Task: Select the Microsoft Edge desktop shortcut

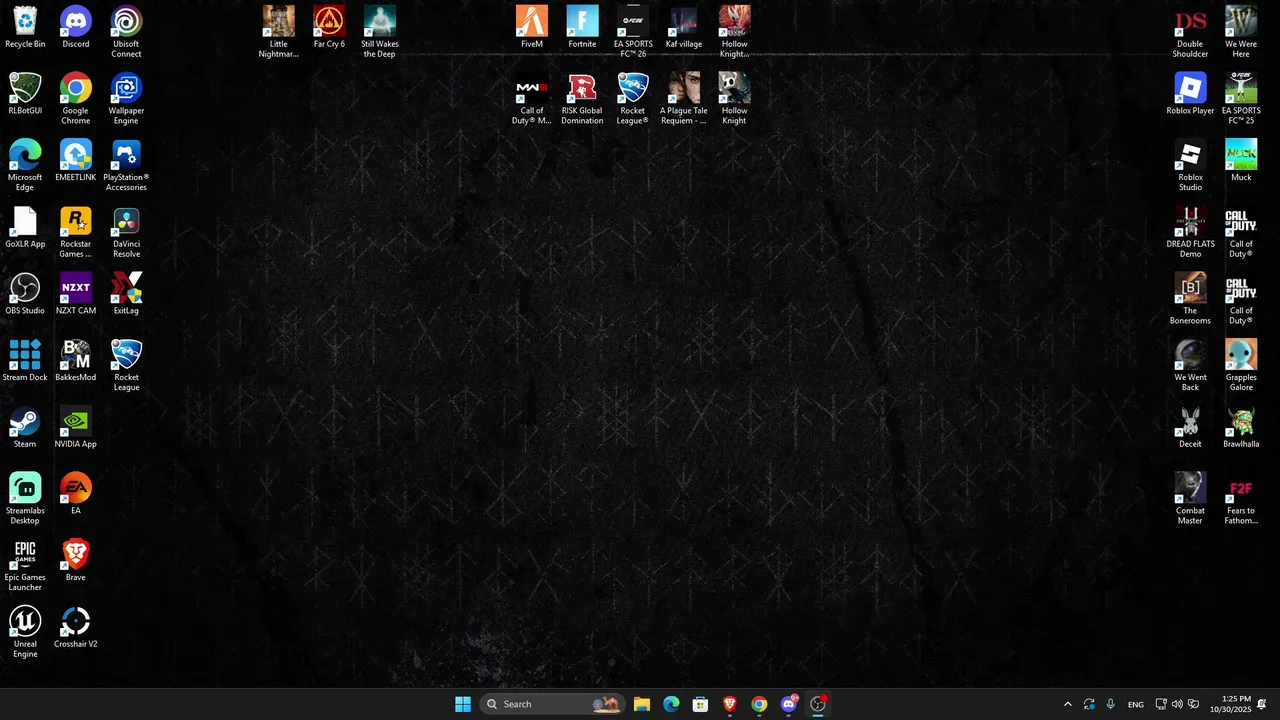Action: [25, 166]
